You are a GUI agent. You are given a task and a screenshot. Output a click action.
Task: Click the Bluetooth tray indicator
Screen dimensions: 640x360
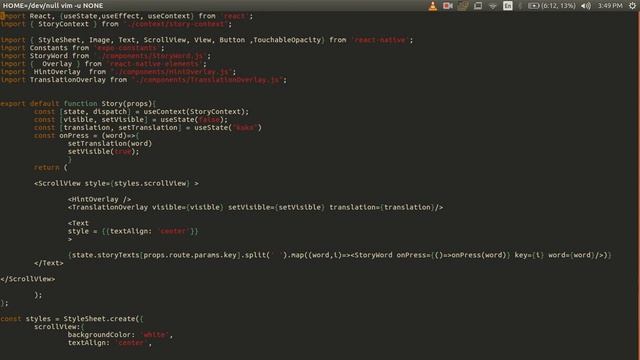(x=520, y=6)
